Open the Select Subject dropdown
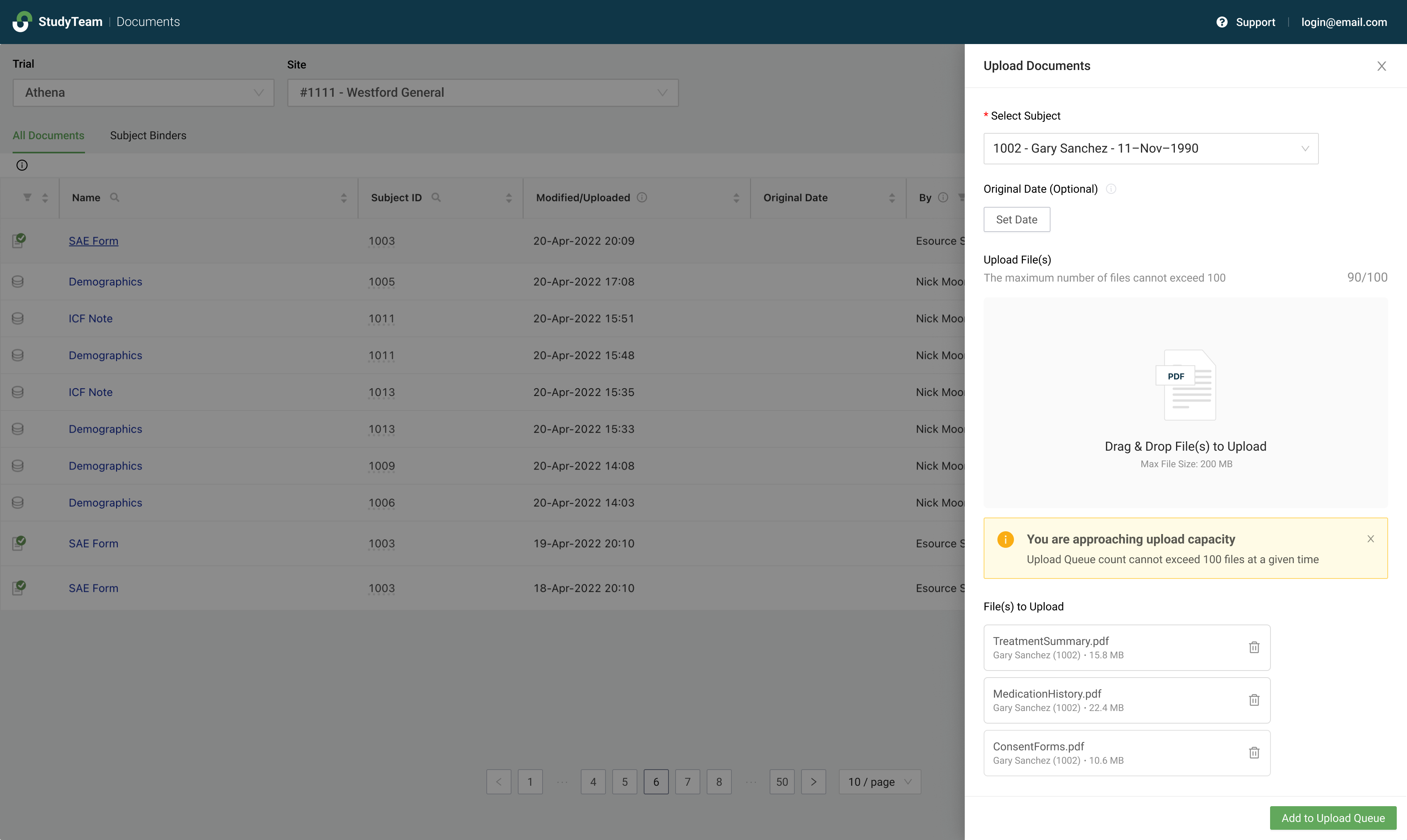Image resolution: width=1407 pixels, height=840 pixels. click(x=1150, y=149)
